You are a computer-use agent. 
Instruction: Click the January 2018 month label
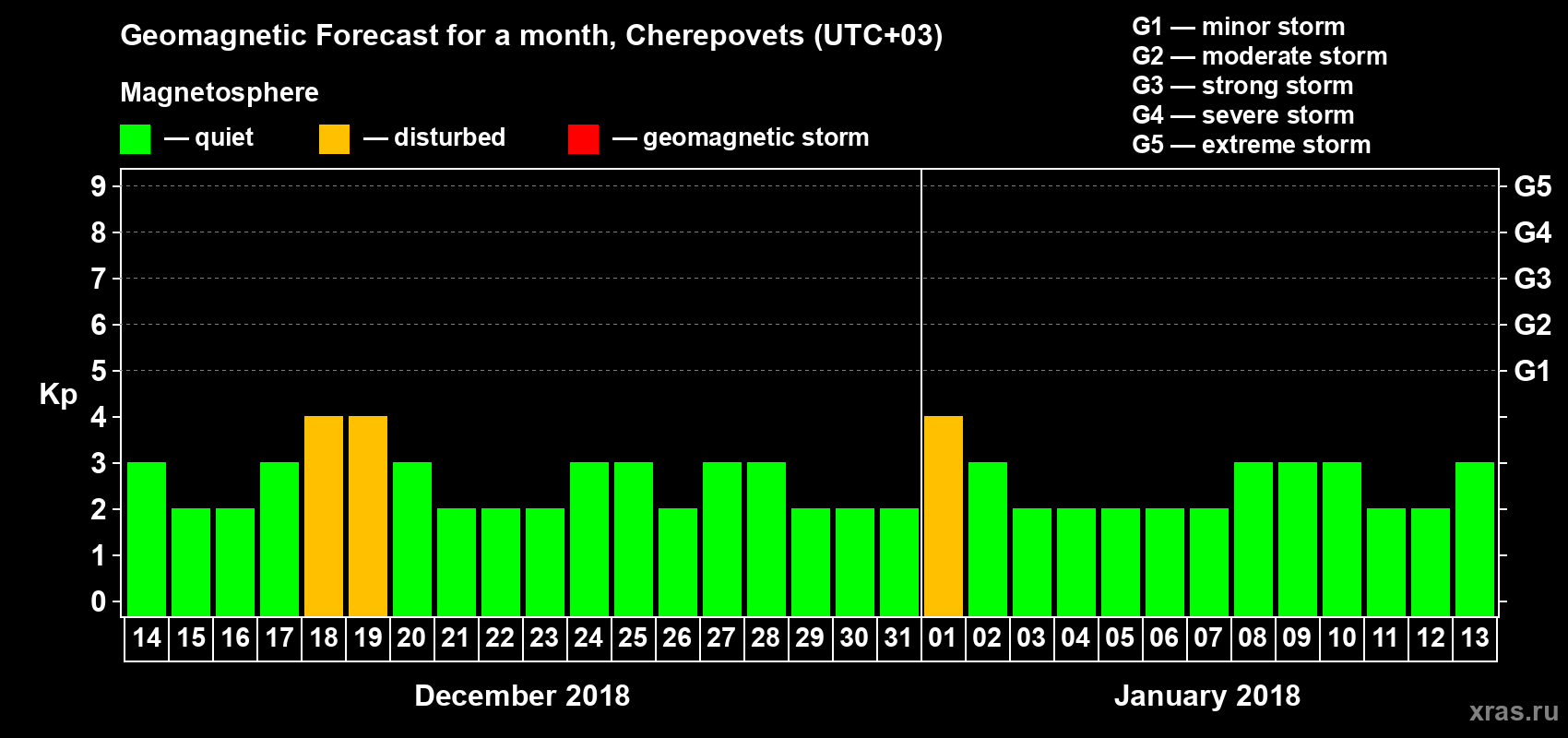[x=1207, y=696]
